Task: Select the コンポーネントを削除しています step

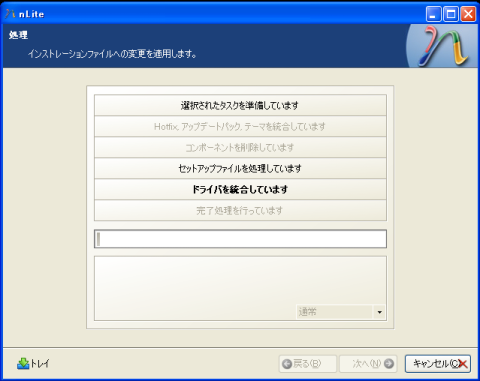Action: coord(240,147)
